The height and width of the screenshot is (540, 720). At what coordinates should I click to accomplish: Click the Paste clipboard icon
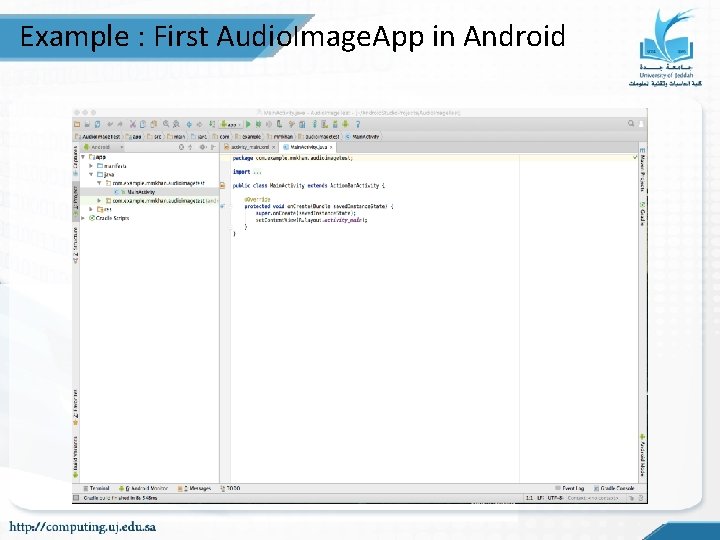click(153, 124)
